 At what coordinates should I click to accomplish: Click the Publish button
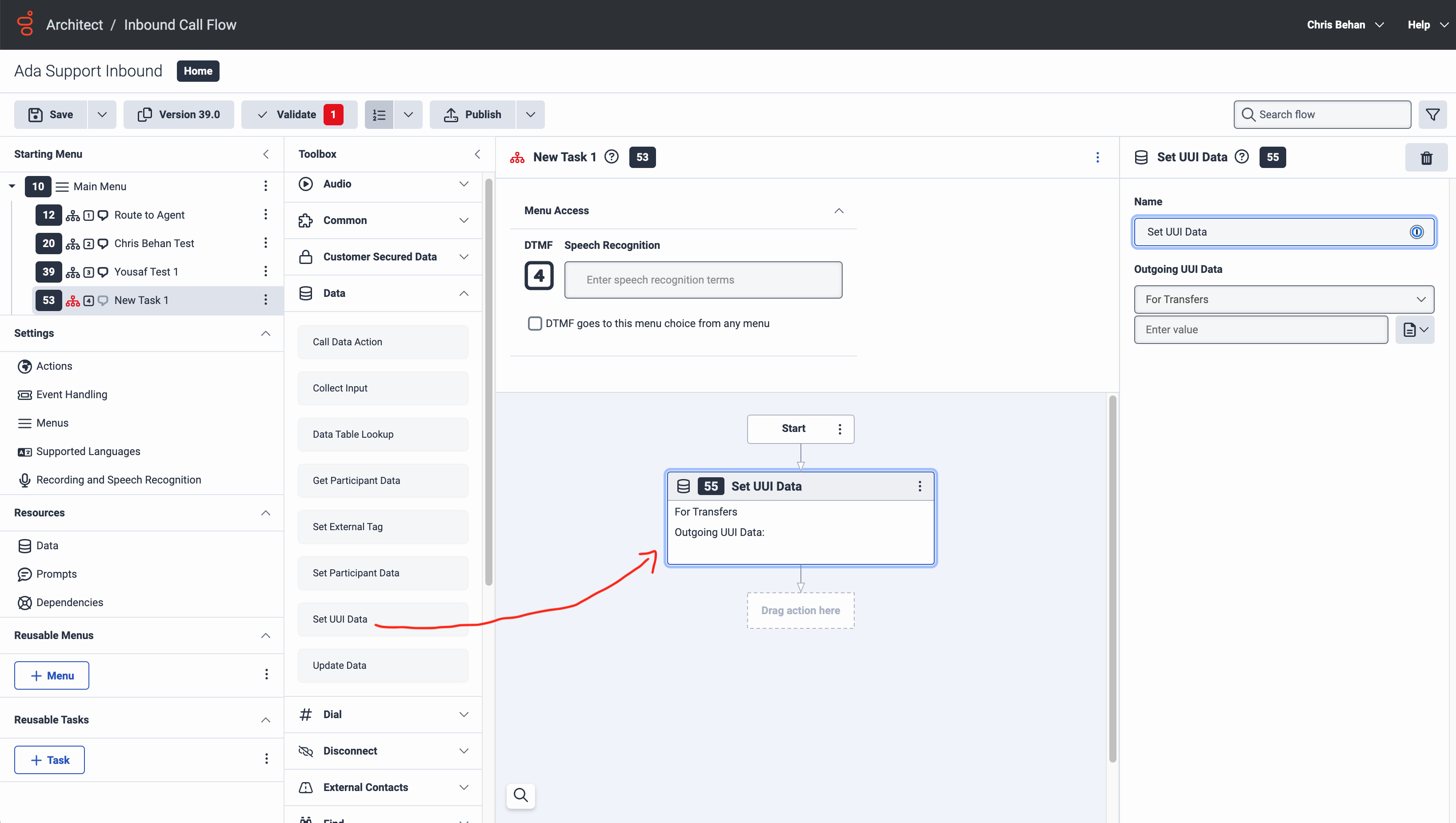[x=474, y=115]
